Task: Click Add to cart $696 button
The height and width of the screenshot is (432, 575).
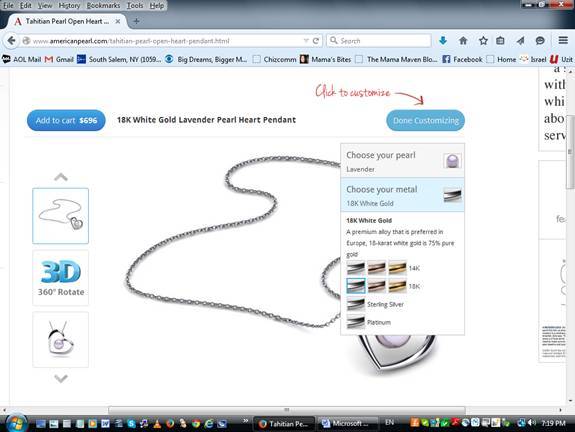Action: [x=66, y=120]
